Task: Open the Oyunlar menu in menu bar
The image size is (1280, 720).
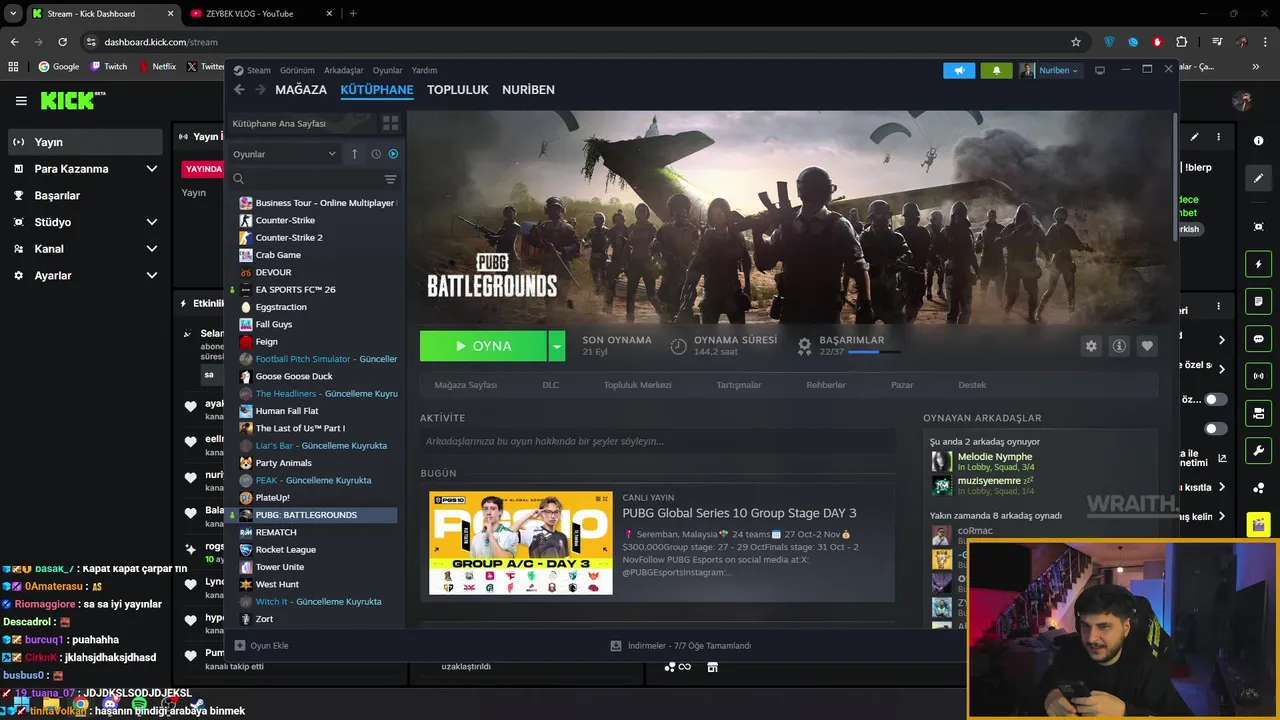Action: 387,70
